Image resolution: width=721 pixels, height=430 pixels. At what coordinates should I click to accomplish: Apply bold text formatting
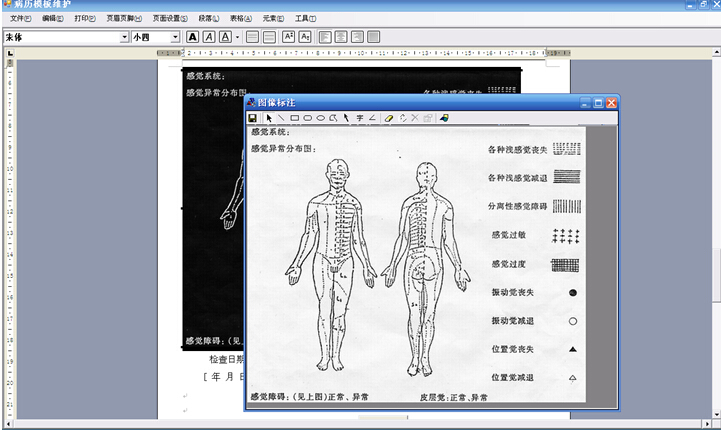pyautogui.click(x=193, y=37)
